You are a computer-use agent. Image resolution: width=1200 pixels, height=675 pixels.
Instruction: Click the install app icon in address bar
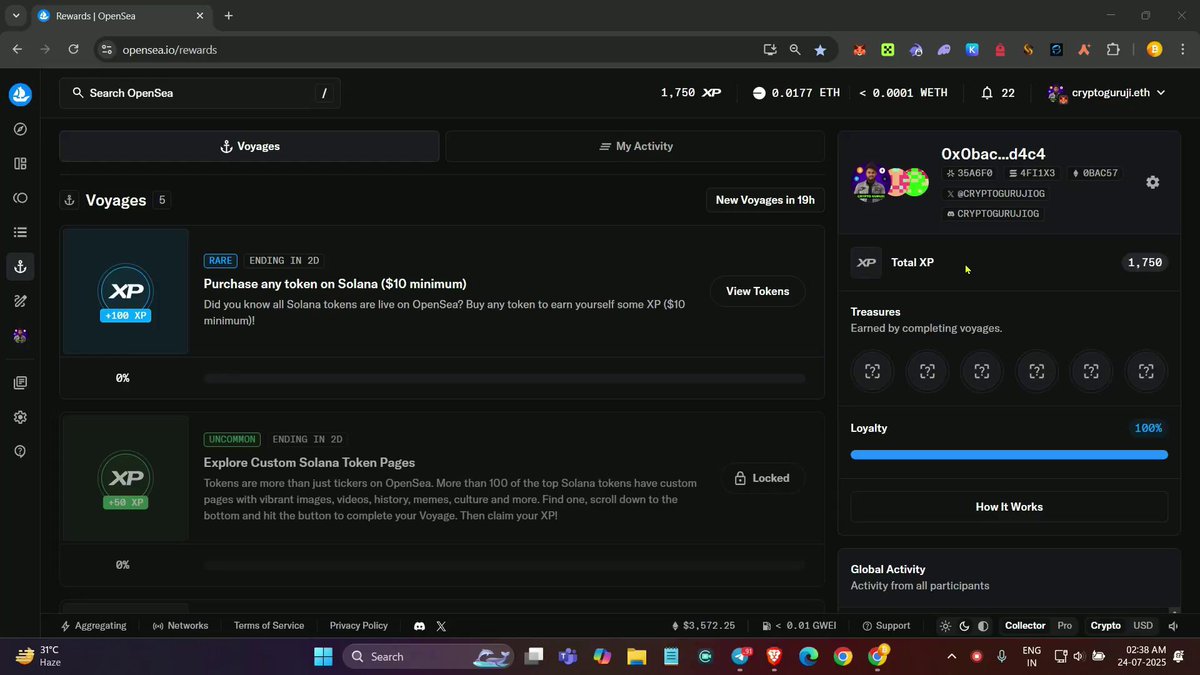click(x=769, y=49)
